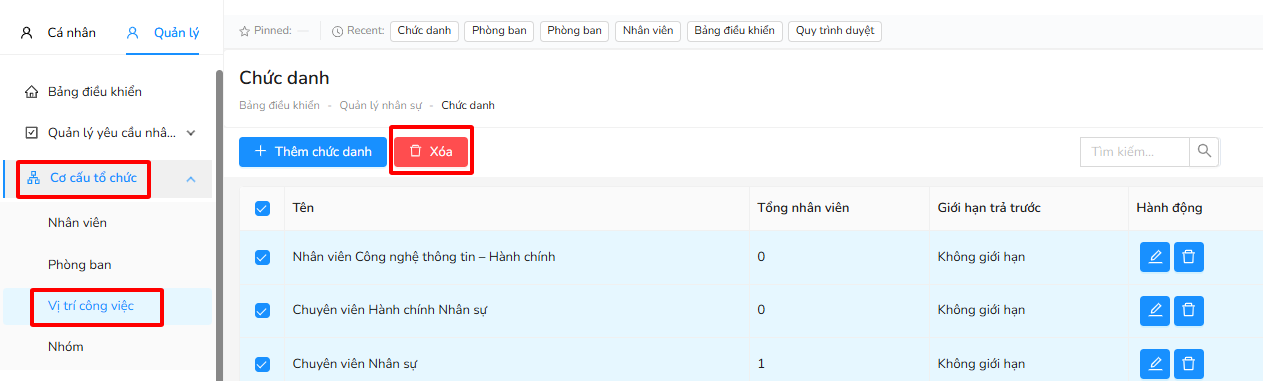Click the home icon beside Bảng điều khiển

point(31,92)
